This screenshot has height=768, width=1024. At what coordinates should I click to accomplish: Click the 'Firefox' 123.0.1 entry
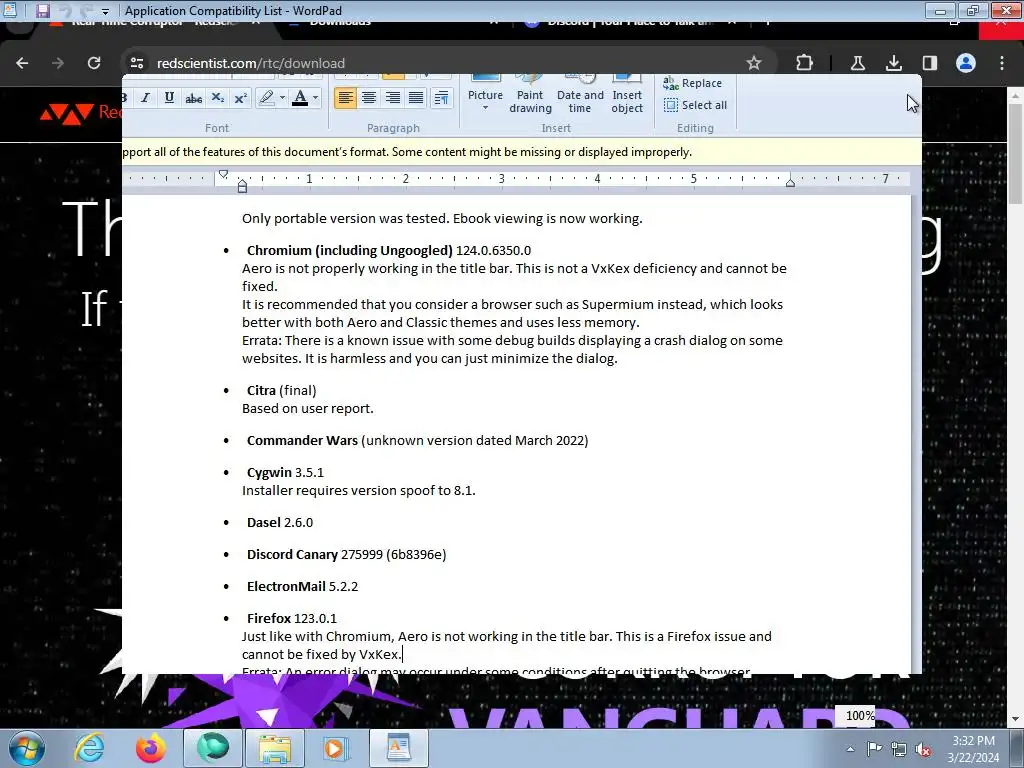(291, 618)
